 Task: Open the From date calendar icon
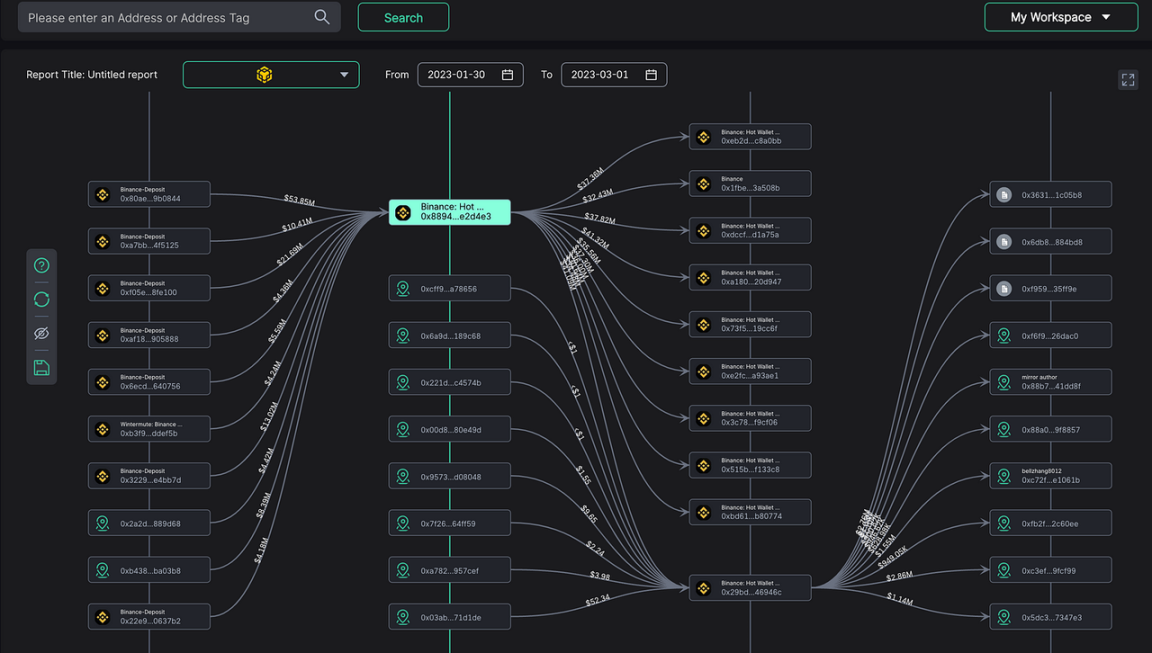(507, 75)
